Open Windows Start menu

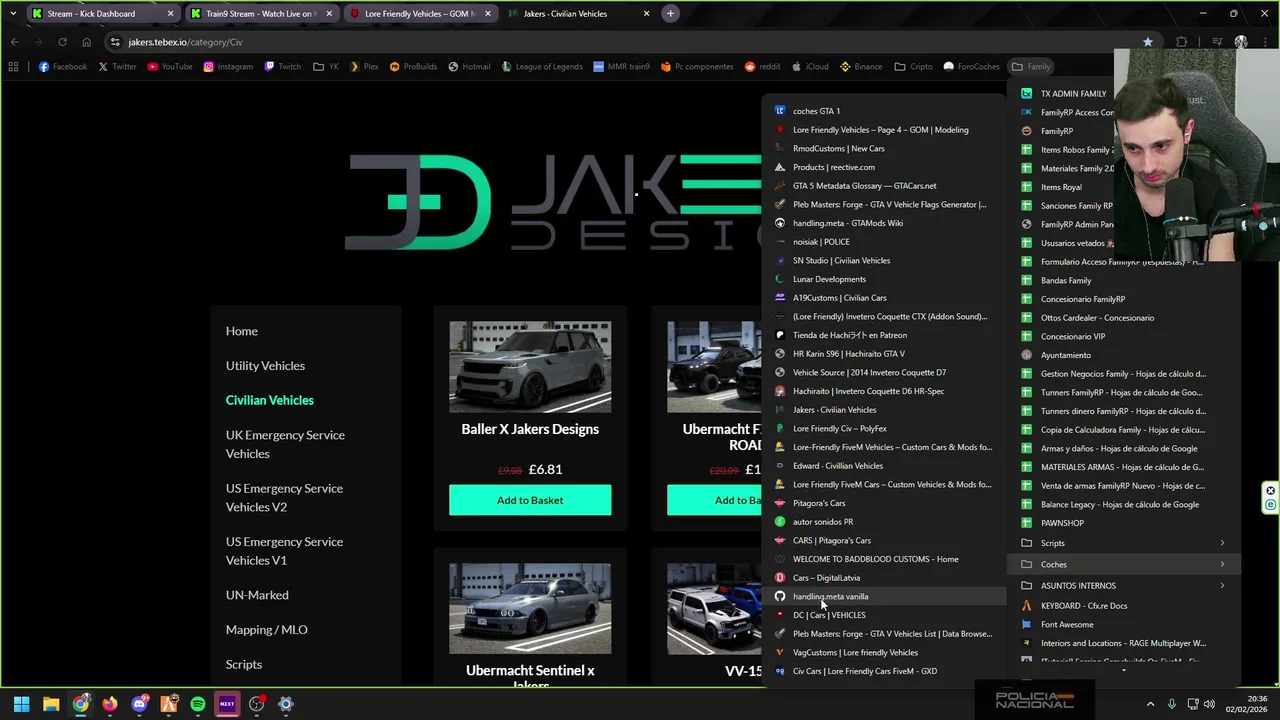click(21, 704)
